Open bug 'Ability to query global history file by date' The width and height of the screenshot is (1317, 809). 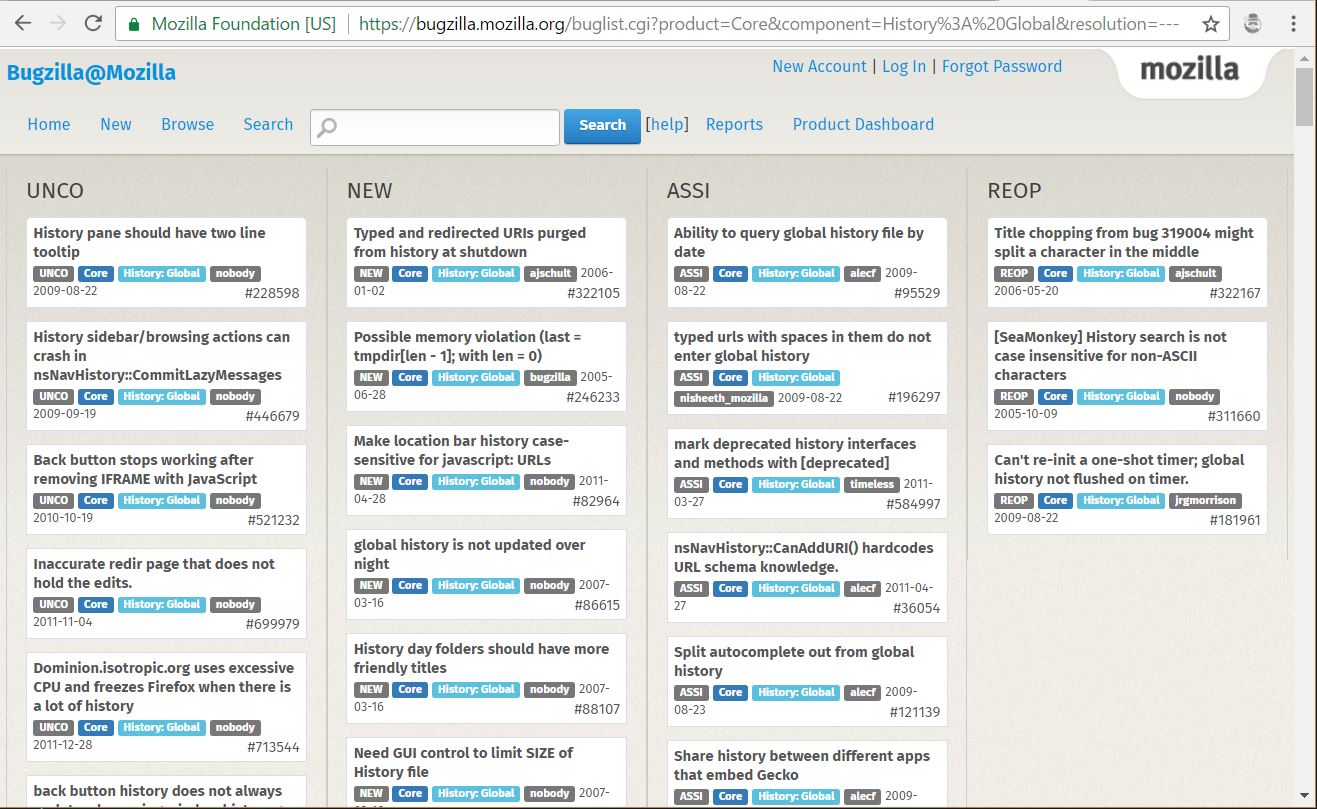pos(799,242)
